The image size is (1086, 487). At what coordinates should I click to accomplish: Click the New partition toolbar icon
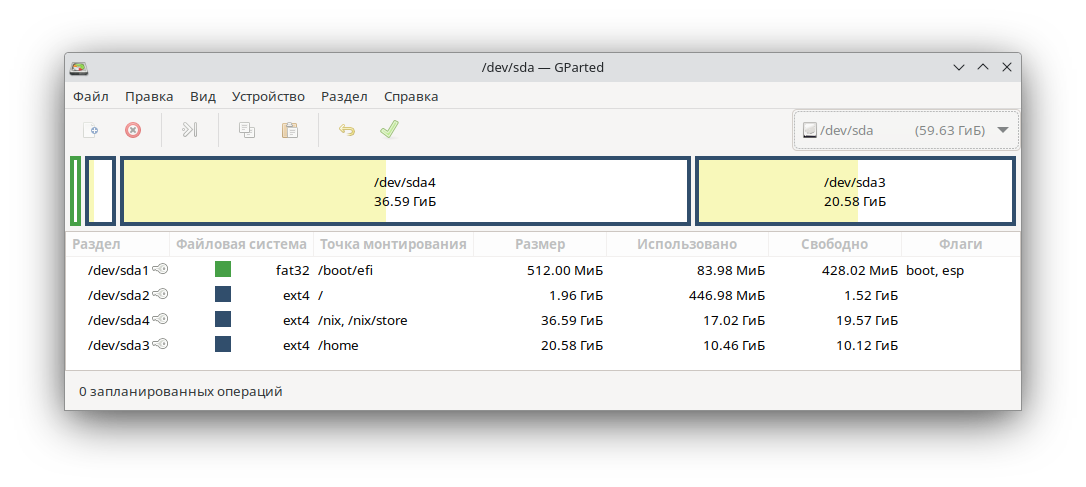(91, 130)
